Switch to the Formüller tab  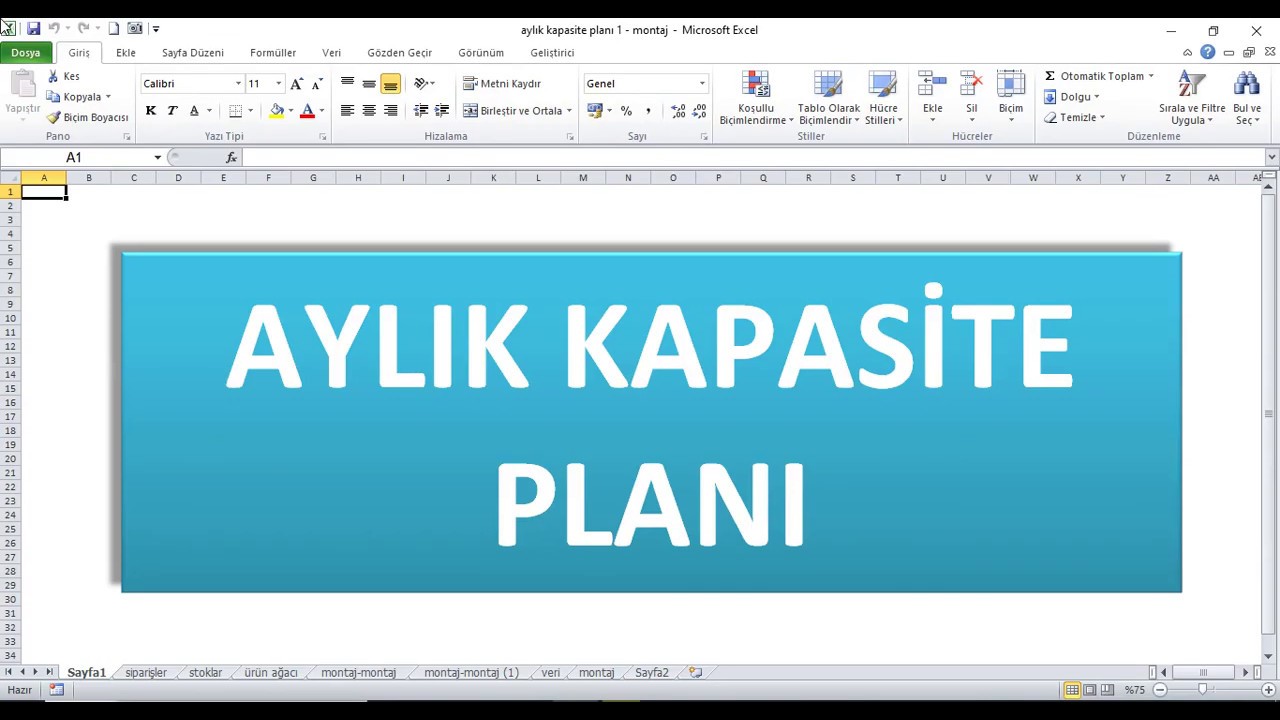click(x=273, y=53)
